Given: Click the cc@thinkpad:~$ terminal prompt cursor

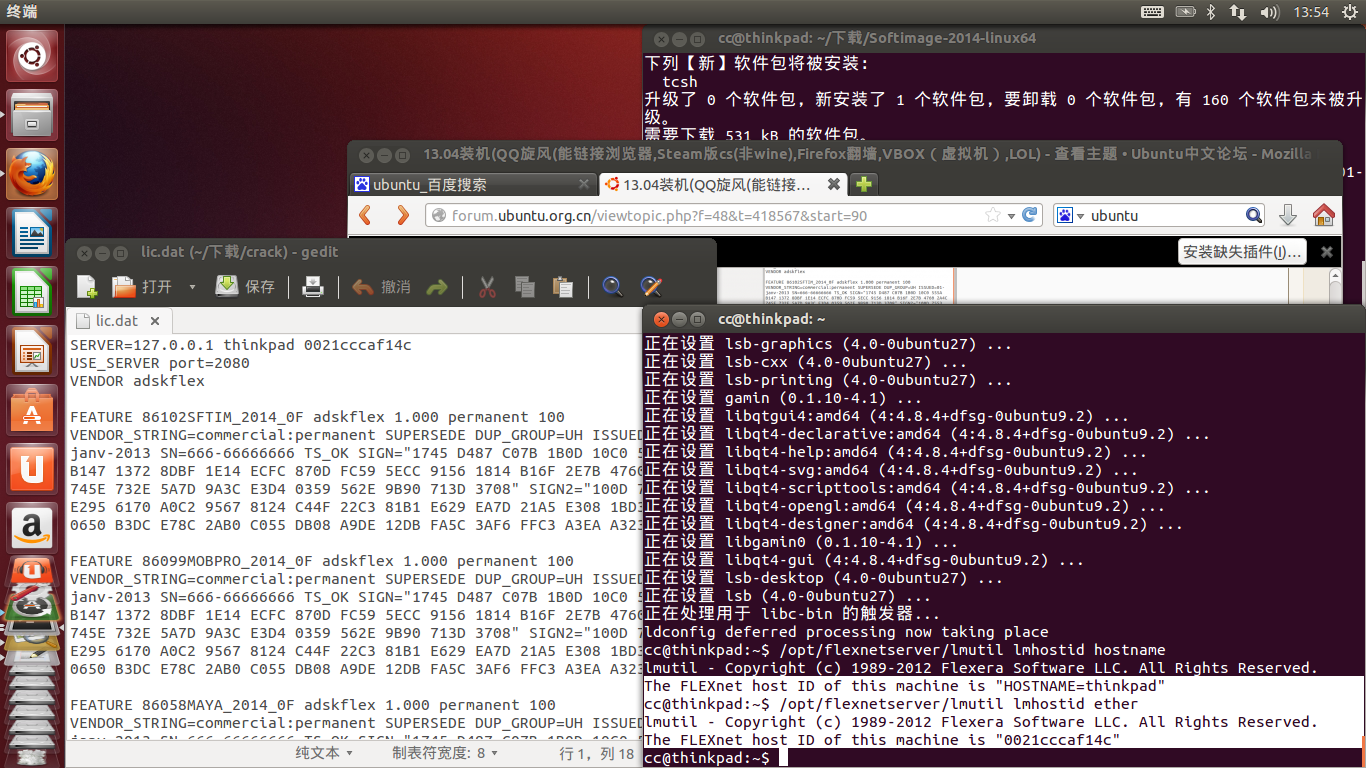Looking at the screenshot, I should (x=783, y=758).
